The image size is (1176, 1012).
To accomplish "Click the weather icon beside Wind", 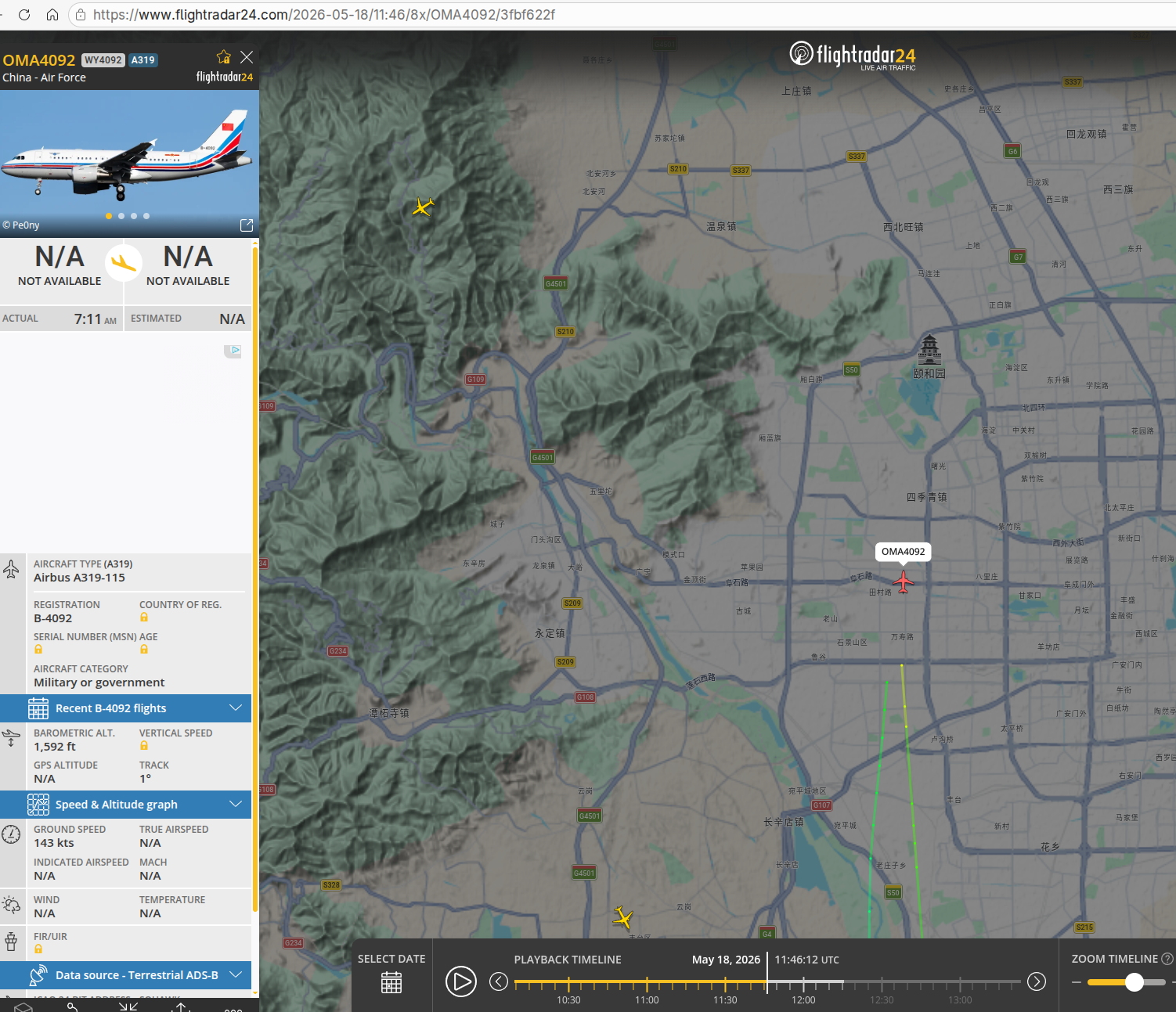I will click(x=11, y=906).
